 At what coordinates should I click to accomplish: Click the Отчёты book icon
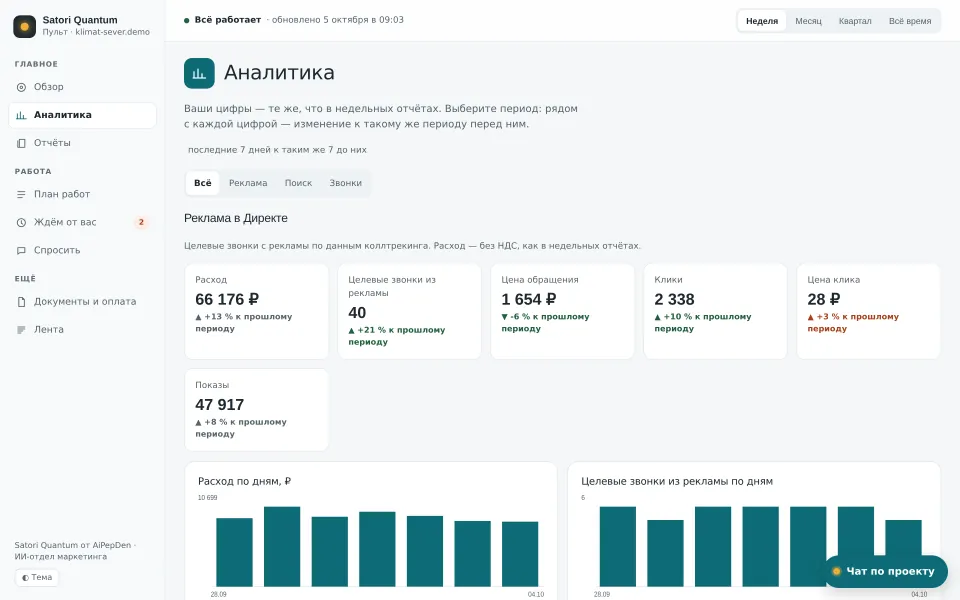[21, 143]
